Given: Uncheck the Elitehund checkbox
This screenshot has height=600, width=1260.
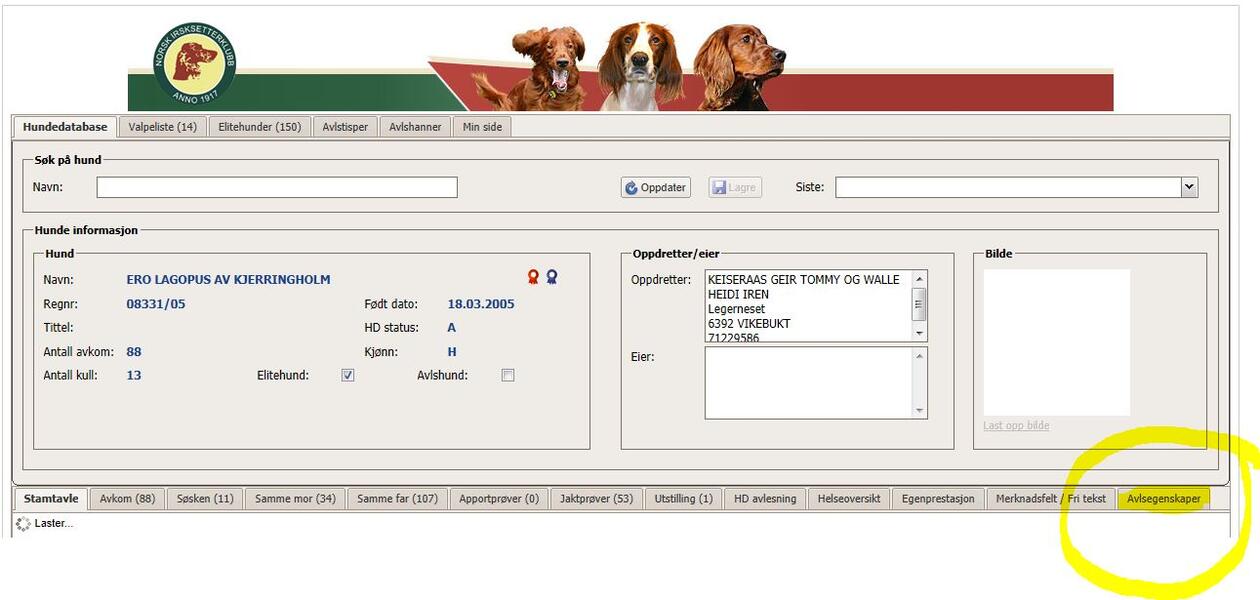Looking at the screenshot, I should (x=348, y=375).
